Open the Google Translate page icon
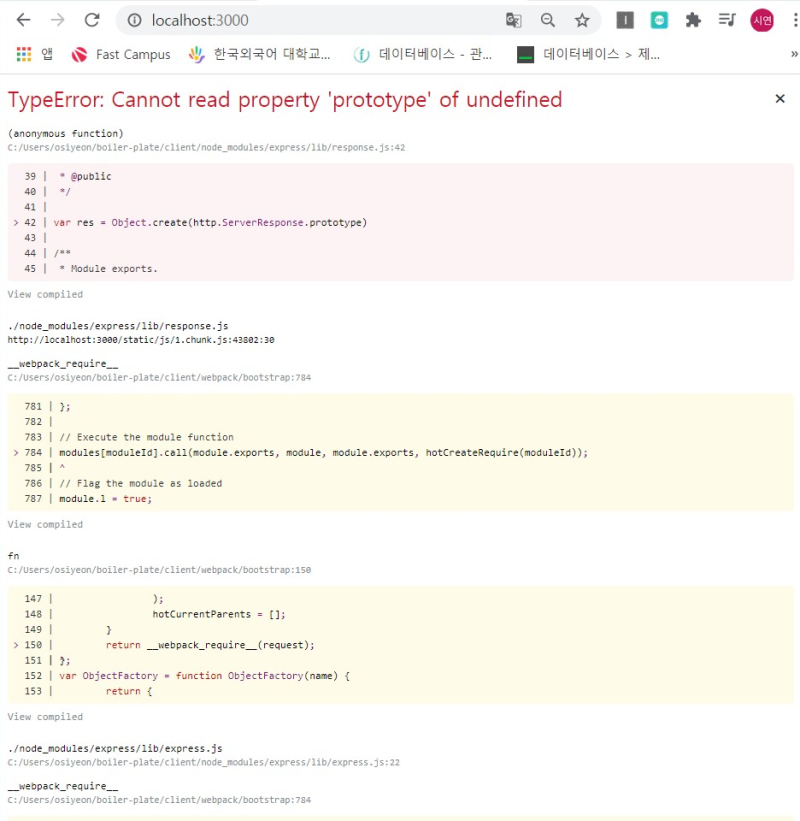This screenshot has height=821, width=800. [514, 20]
